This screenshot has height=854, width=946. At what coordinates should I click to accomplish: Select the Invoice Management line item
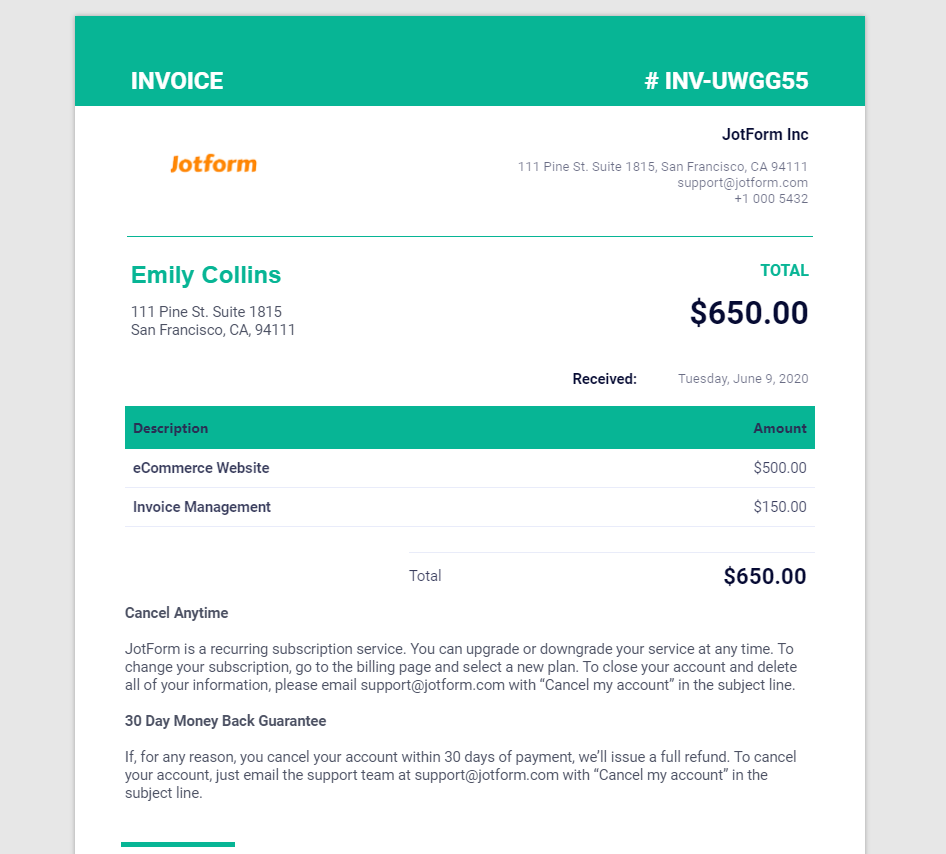click(x=202, y=507)
